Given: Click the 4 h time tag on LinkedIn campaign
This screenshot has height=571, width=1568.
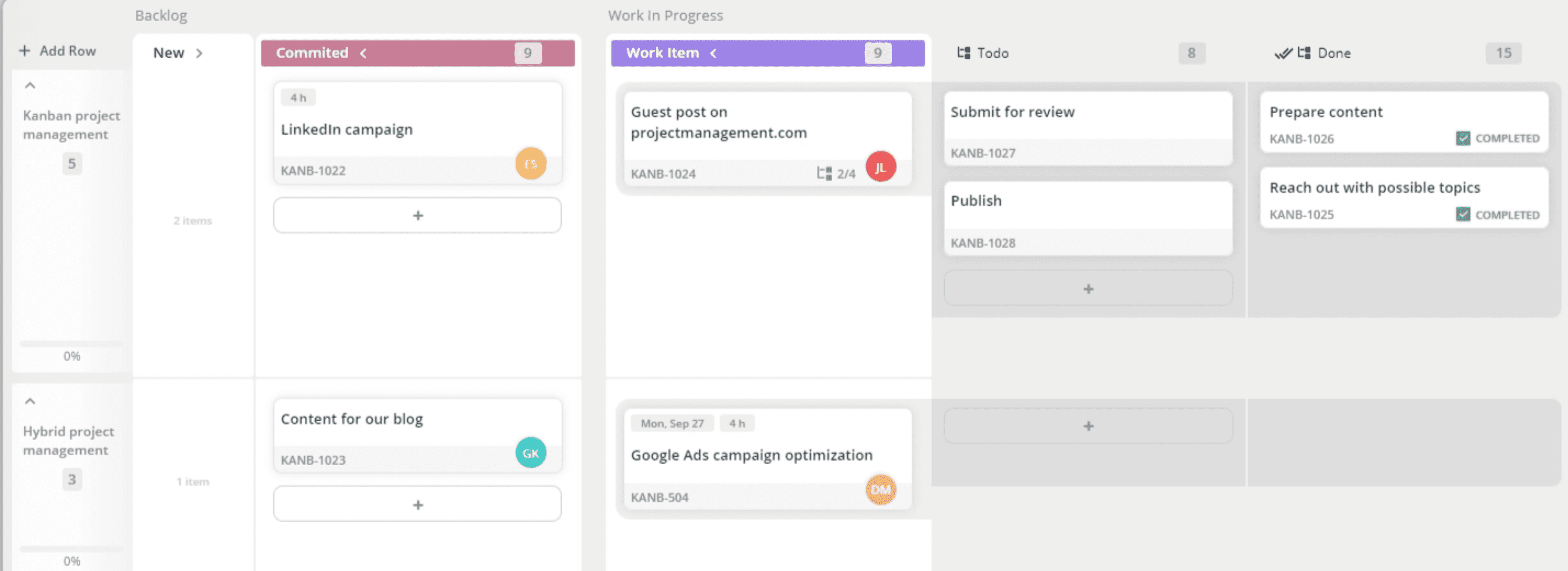Looking at the screenshot, I should [298, 98].
